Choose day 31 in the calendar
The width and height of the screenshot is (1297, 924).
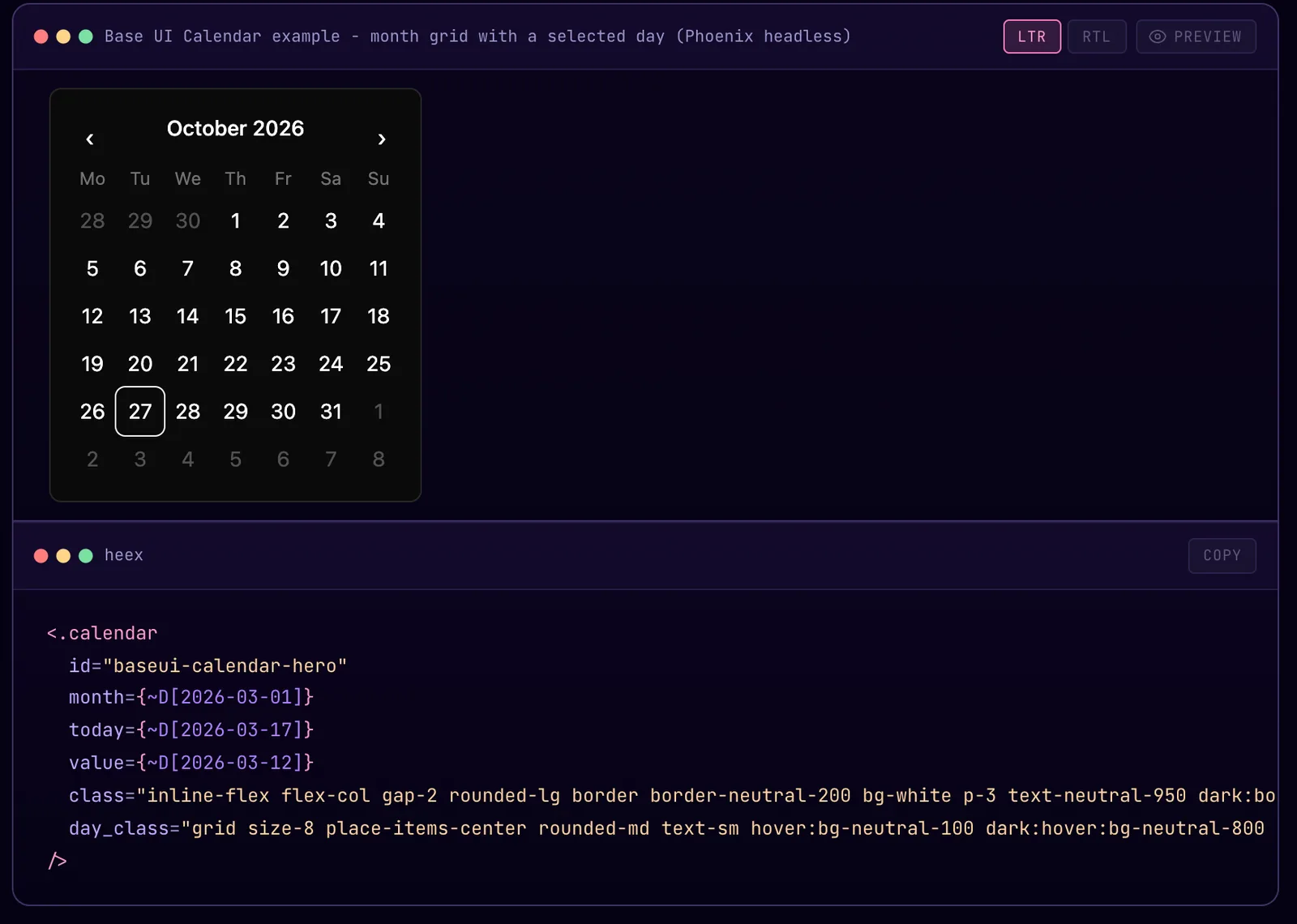331,412
